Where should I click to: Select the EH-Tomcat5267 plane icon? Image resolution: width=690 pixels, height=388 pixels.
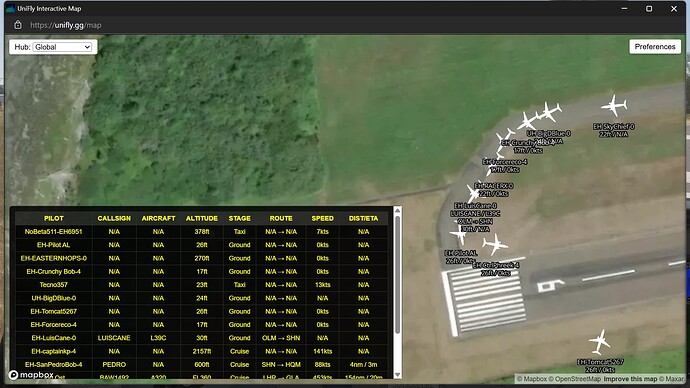click(x=599, y=342)
